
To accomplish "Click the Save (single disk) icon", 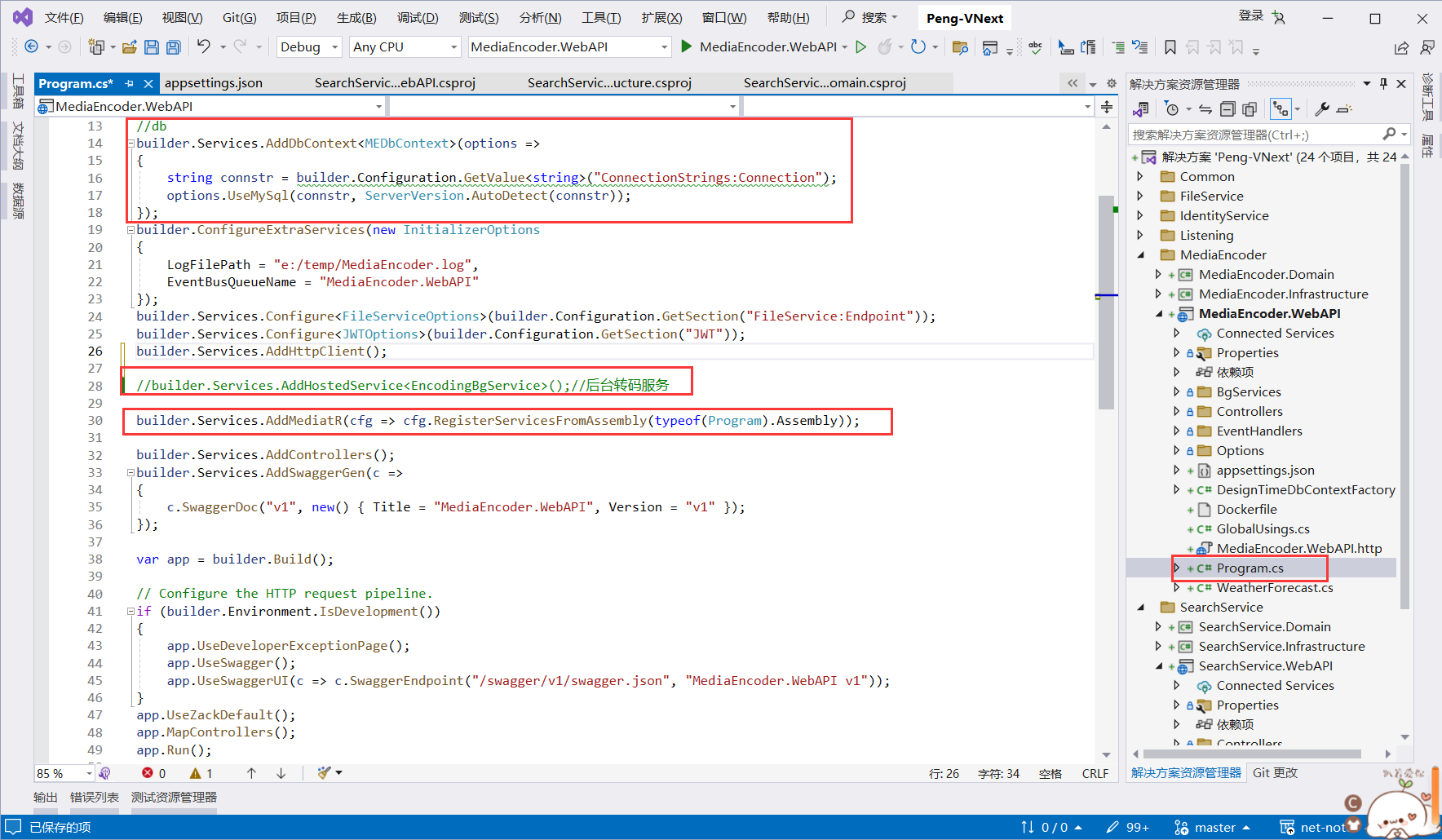I will pyautogui.click(x=152, y=47).
